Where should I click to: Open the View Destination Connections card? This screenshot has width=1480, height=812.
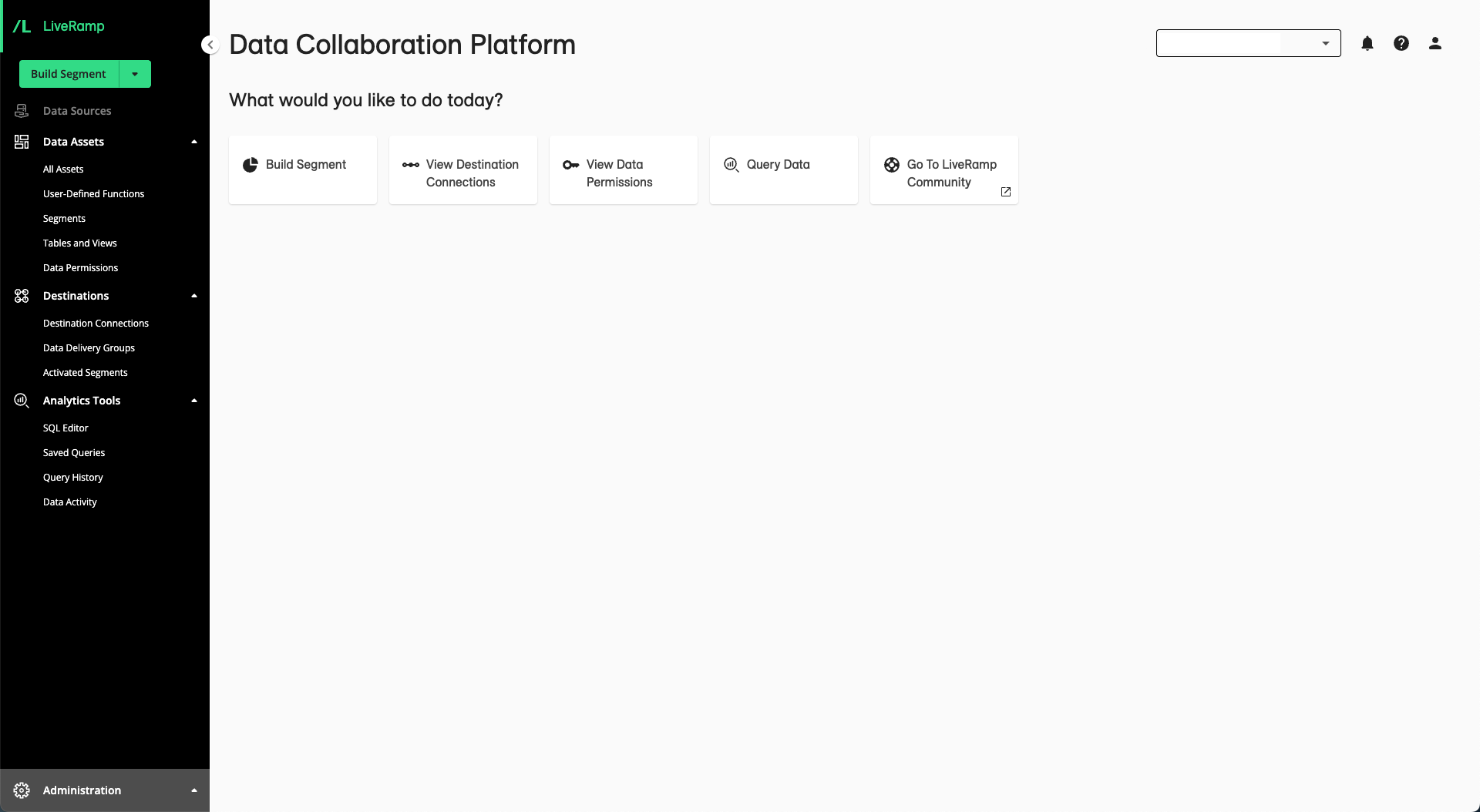point(463,170)
